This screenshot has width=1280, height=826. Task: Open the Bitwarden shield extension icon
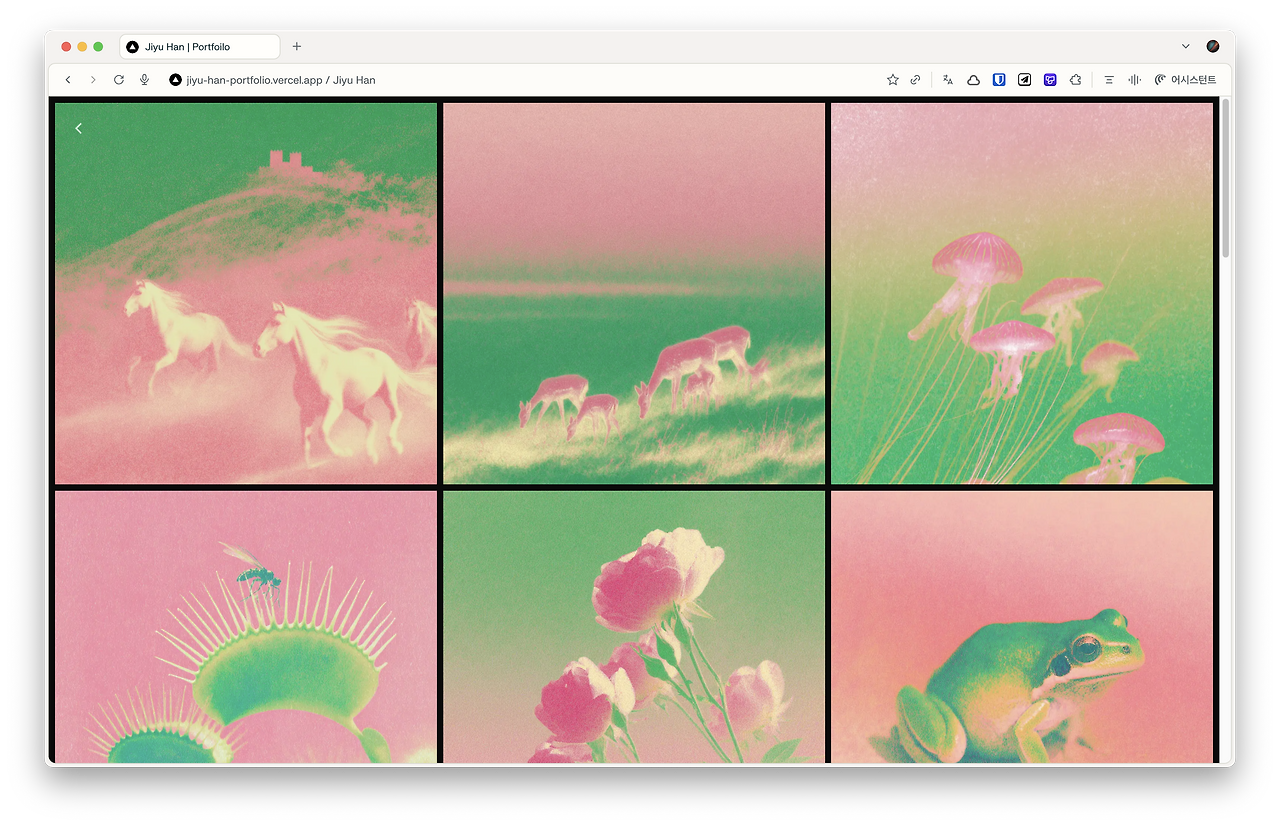(999, 79)
